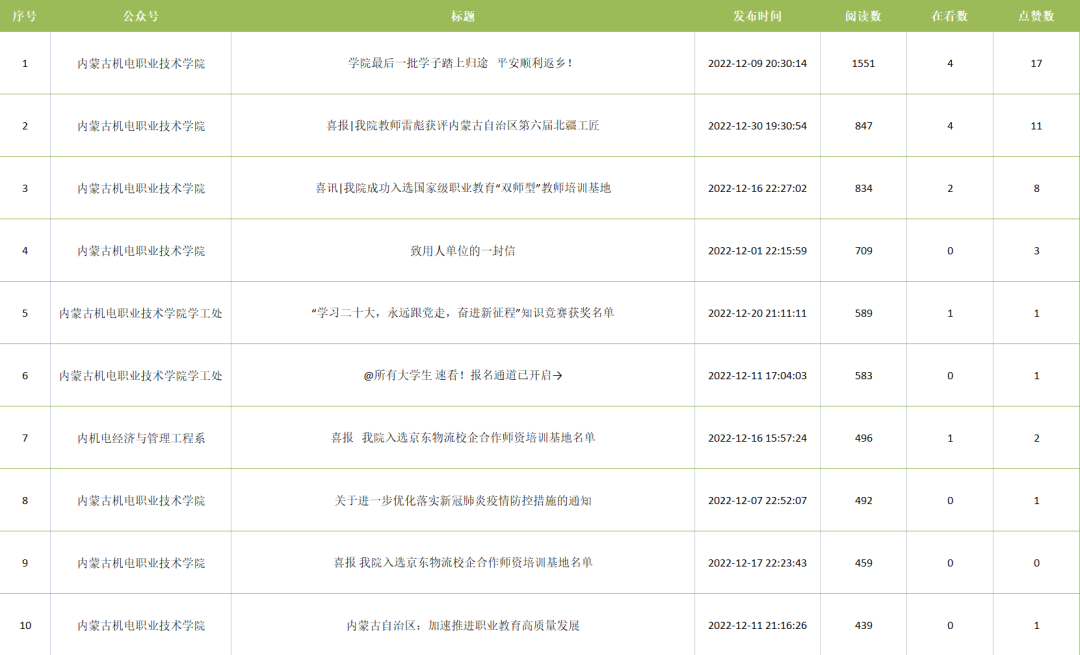Select the timestamp 2022-12-30 19:30:54
This screenshot has width=1080, height=655.
pos(757,126)
